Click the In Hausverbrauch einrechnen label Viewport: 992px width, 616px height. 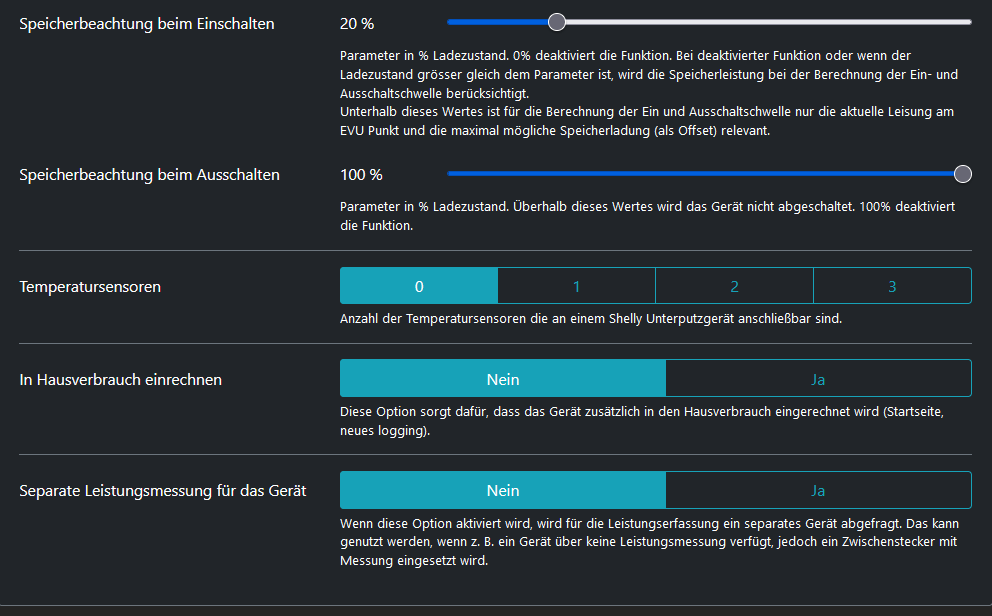coord(121,380)
